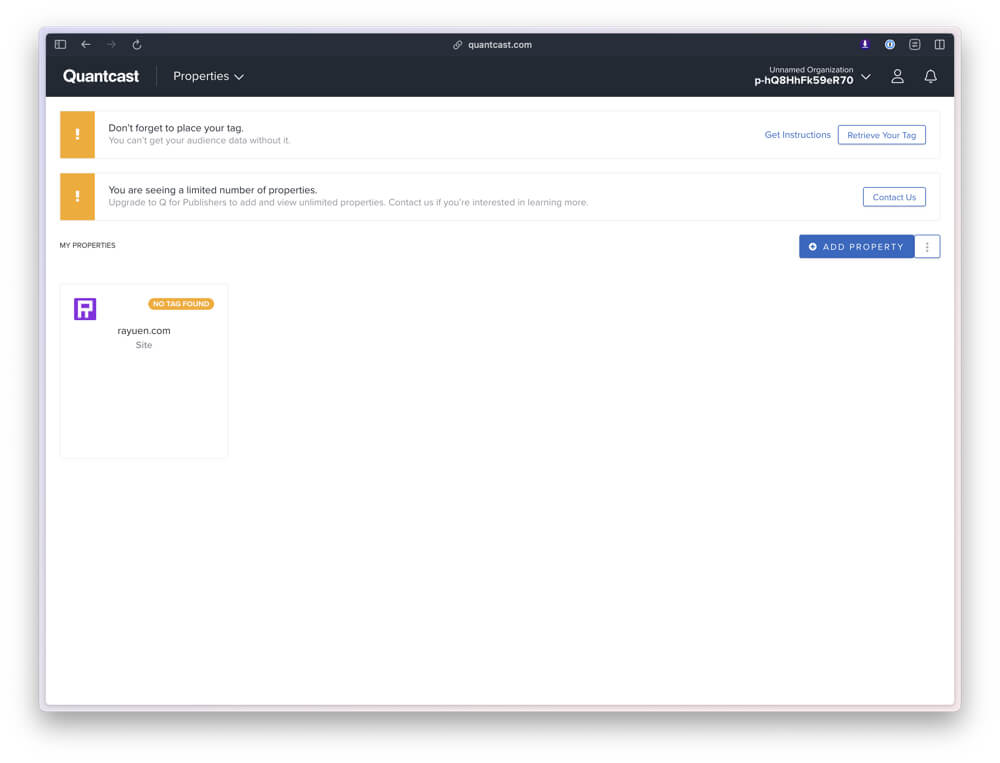Click the 'Site' label under rayuen.com
The width and height of the screenshot is (1000, 763).
coord(144,345)
